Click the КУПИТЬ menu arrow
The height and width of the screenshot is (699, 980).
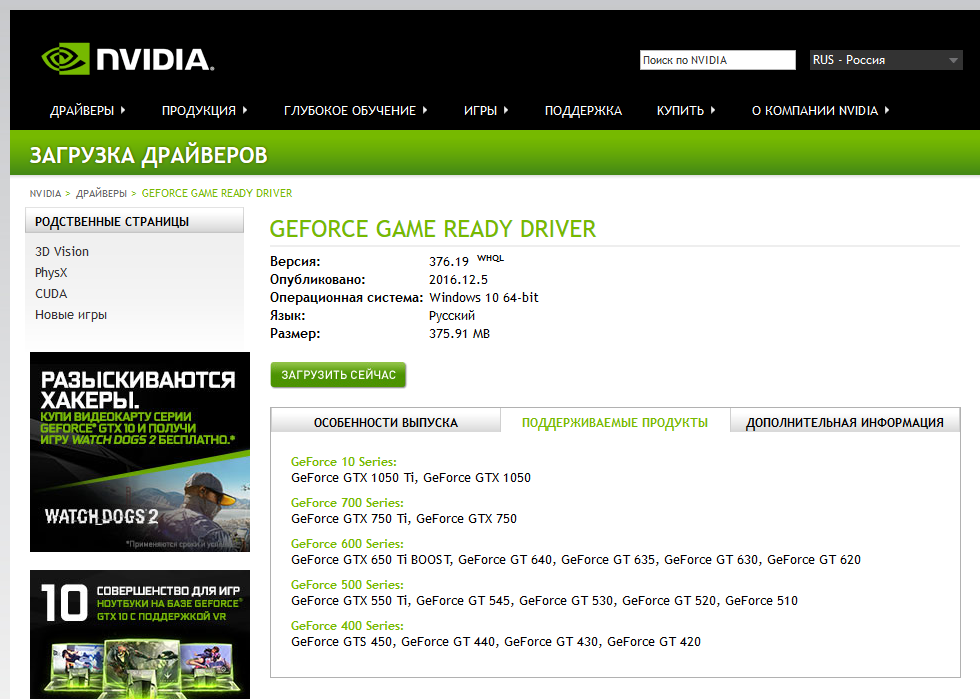713,110
